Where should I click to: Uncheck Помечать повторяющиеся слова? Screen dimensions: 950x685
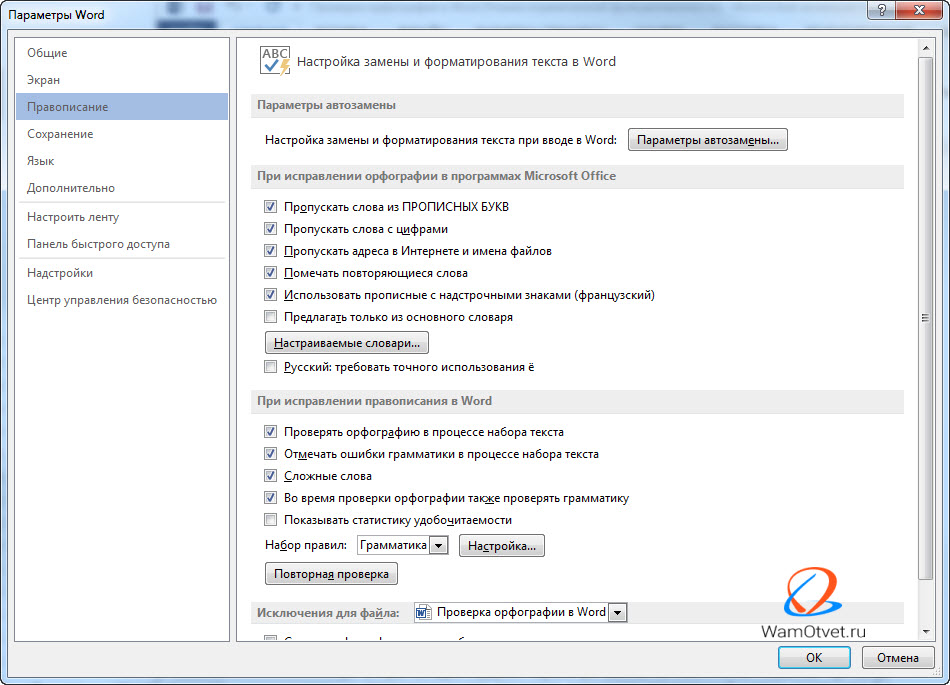[x=270, y=273]
